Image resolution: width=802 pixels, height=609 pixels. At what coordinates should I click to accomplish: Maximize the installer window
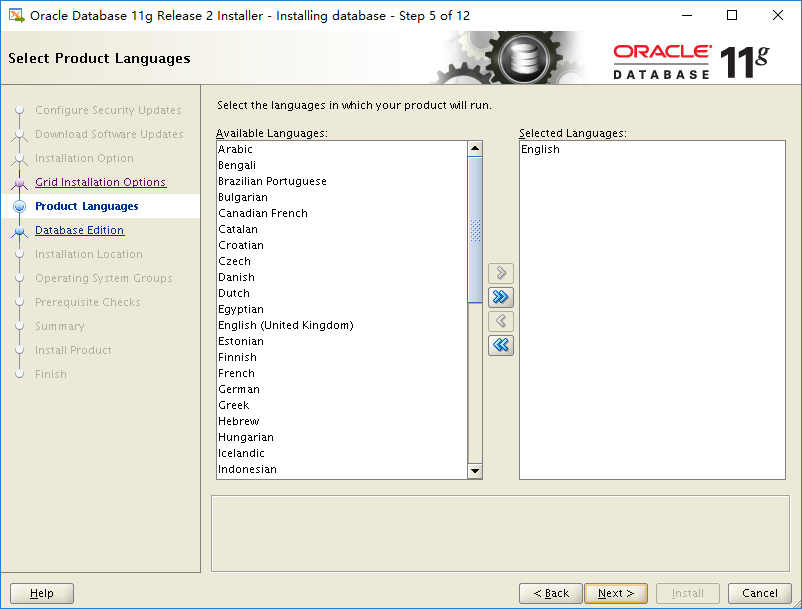pyautogui.click(x=732, y=15)
